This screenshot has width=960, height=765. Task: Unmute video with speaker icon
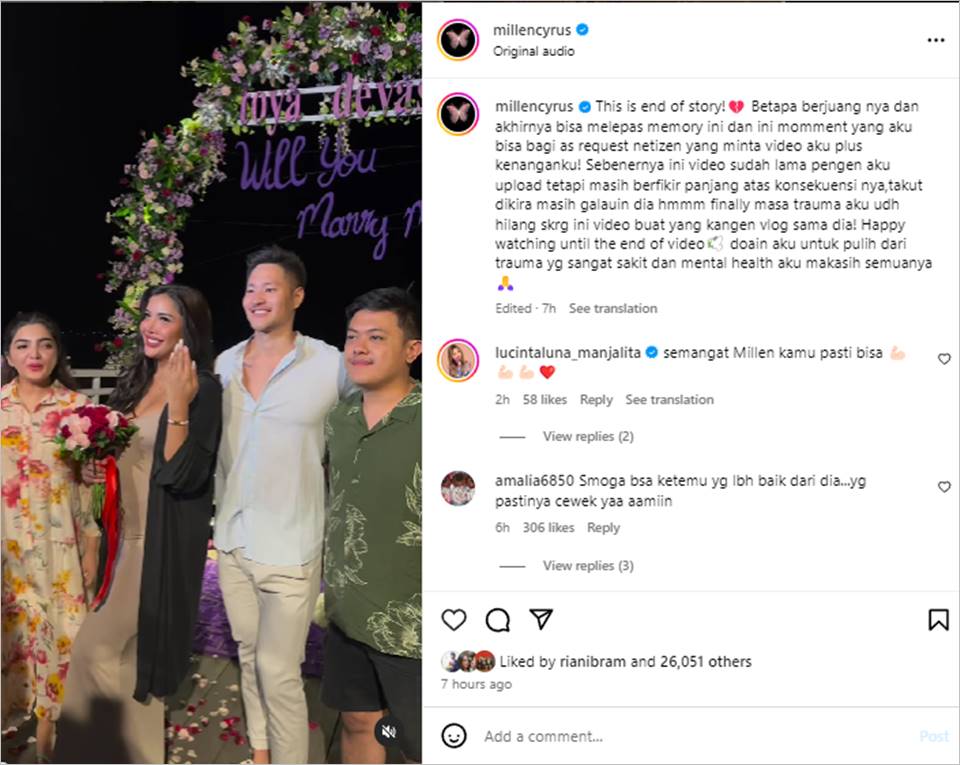(x=389, y=731)
